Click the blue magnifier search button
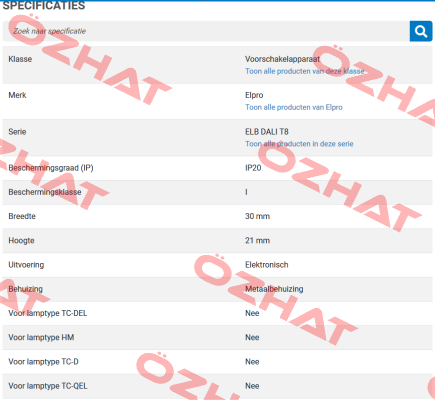The width and height of the screenshot is (435, 400). (421, 31)
